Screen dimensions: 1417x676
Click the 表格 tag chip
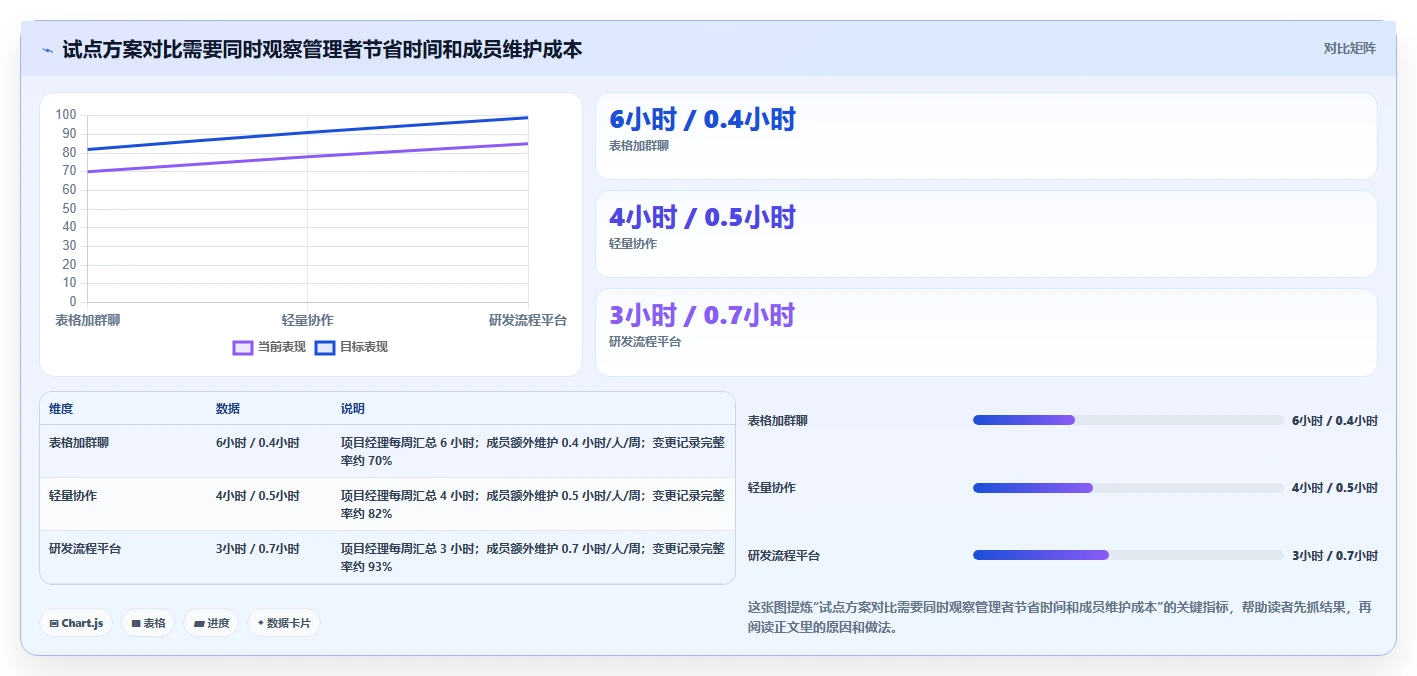148,623
